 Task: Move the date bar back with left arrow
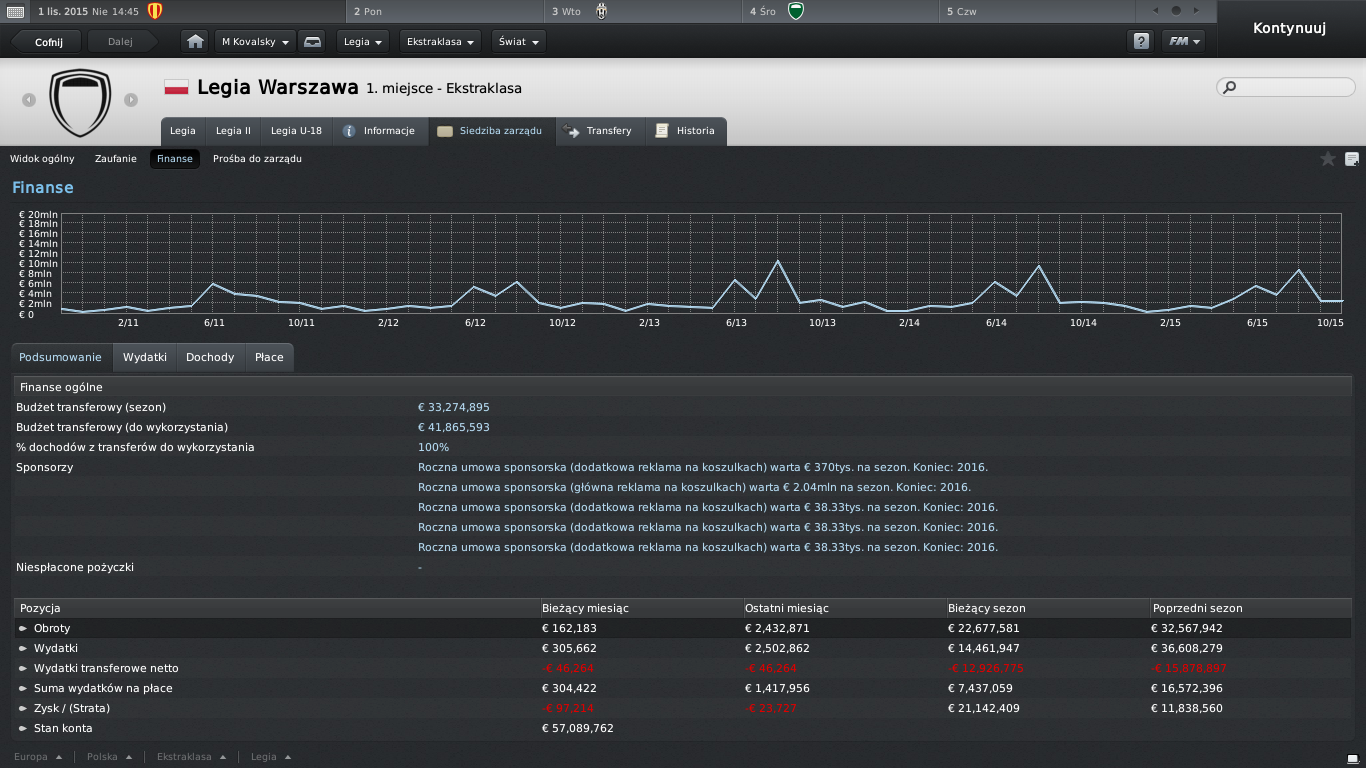tap(1157, 11)
